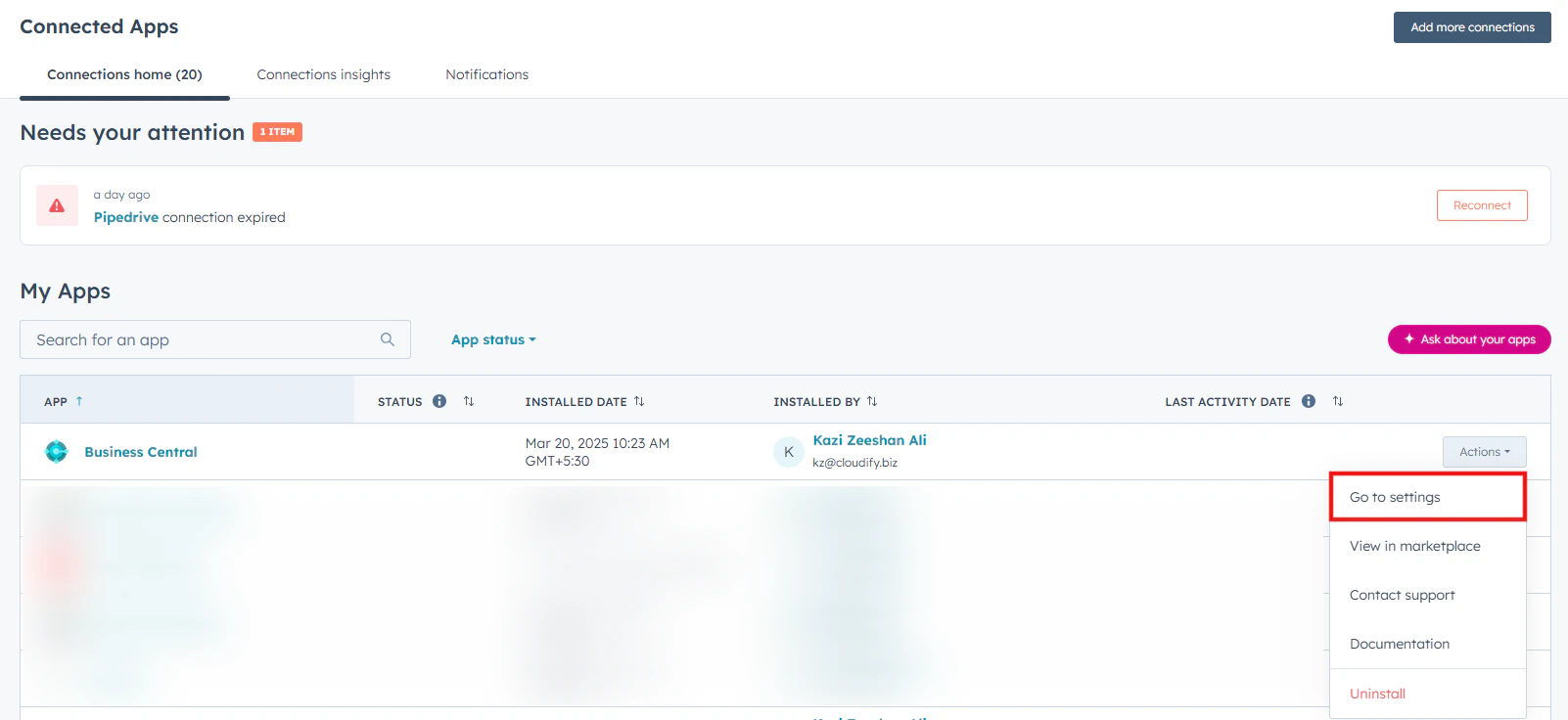Screen dimensions: 1568x720
Task: Click Add more connections button
Action: 1472,27
